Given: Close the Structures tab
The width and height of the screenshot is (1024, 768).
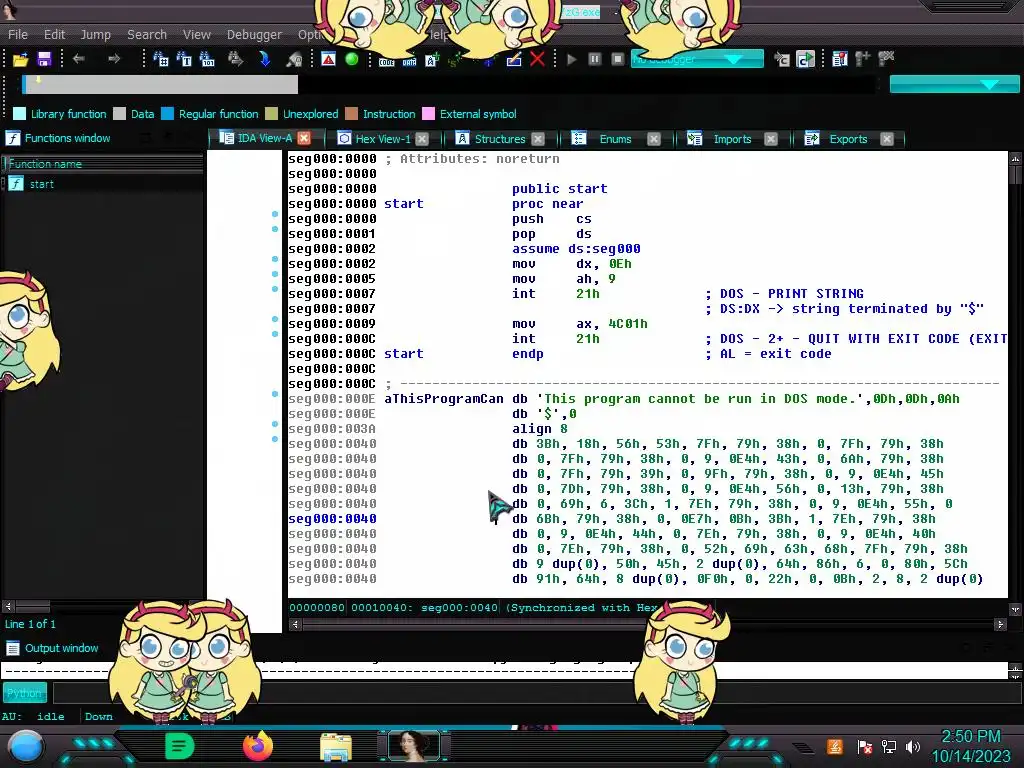Looking at the screenshot, I should coord(537,138).
